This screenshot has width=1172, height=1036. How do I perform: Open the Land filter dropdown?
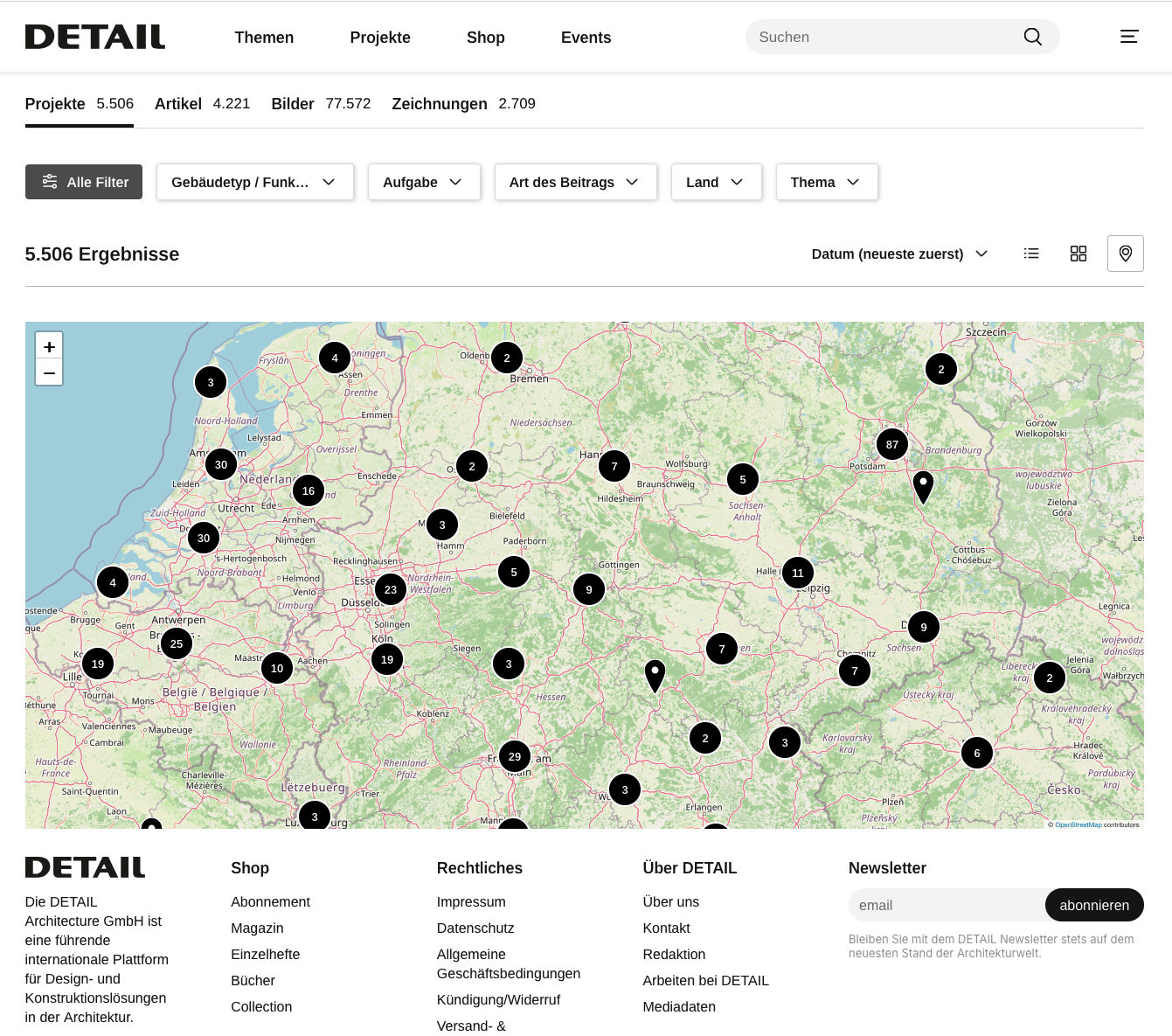tap(717, 182)
